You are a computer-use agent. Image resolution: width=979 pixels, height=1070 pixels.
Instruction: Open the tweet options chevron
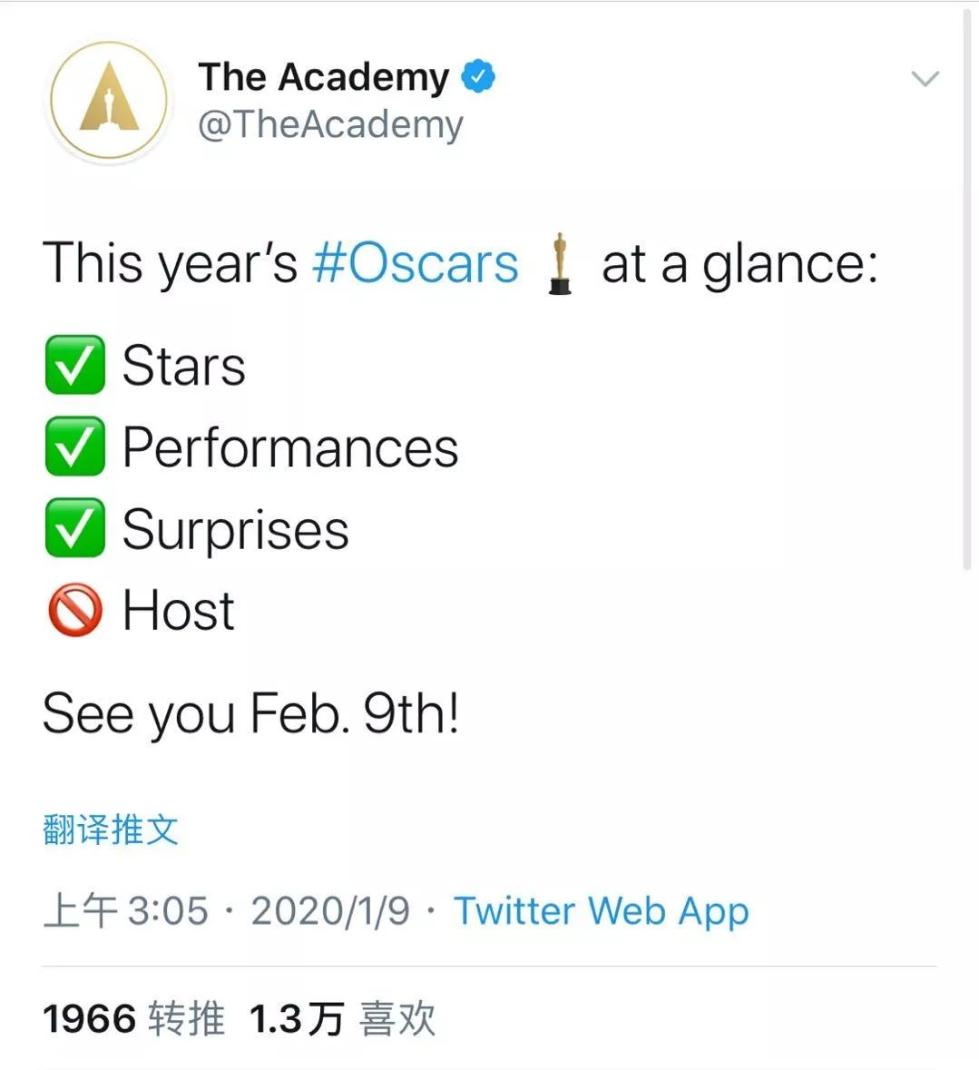pos(927,78)
